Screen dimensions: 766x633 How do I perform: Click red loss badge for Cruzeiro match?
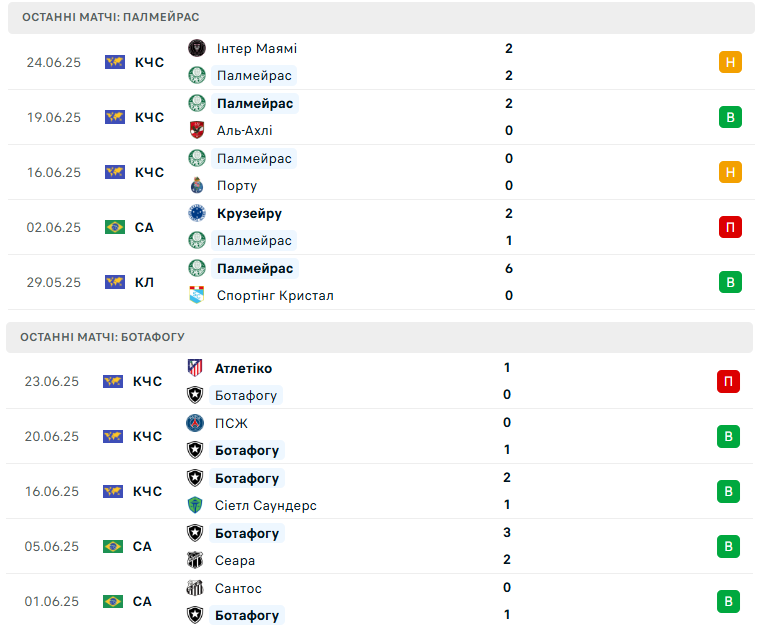coord(730,227)
